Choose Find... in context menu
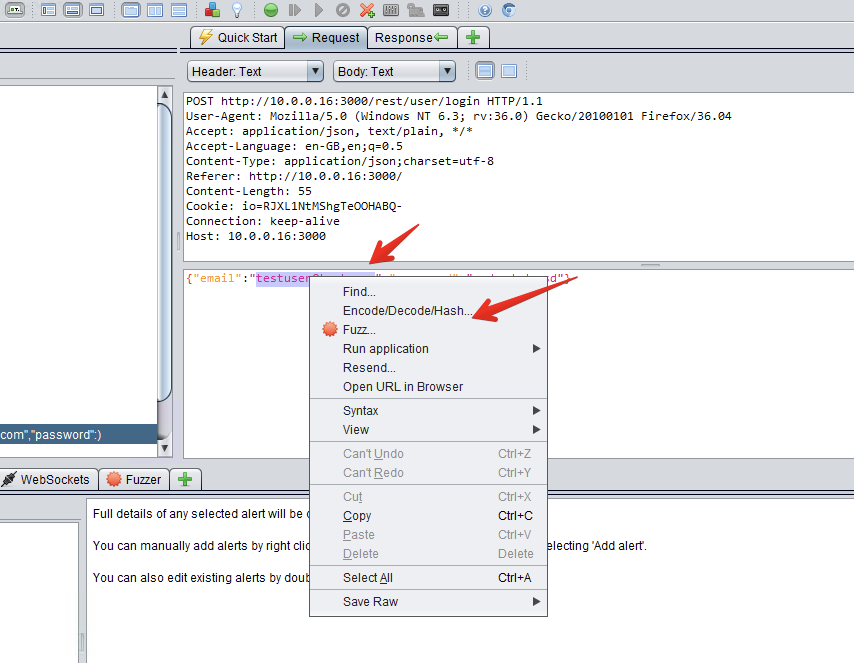This screenshot has width=854, height=663. click(x=428, y=292)
